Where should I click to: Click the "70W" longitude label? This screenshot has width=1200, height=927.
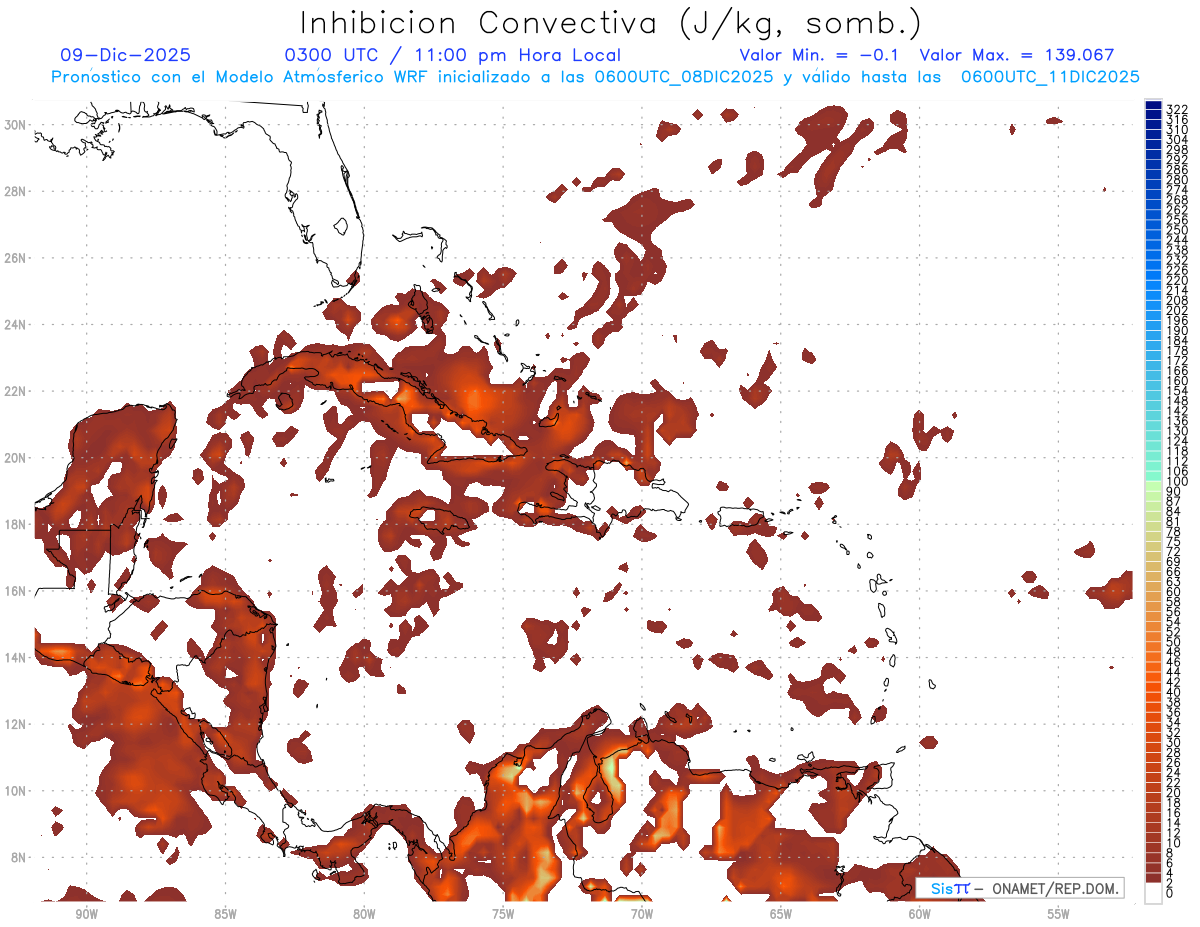coord(642,914)
